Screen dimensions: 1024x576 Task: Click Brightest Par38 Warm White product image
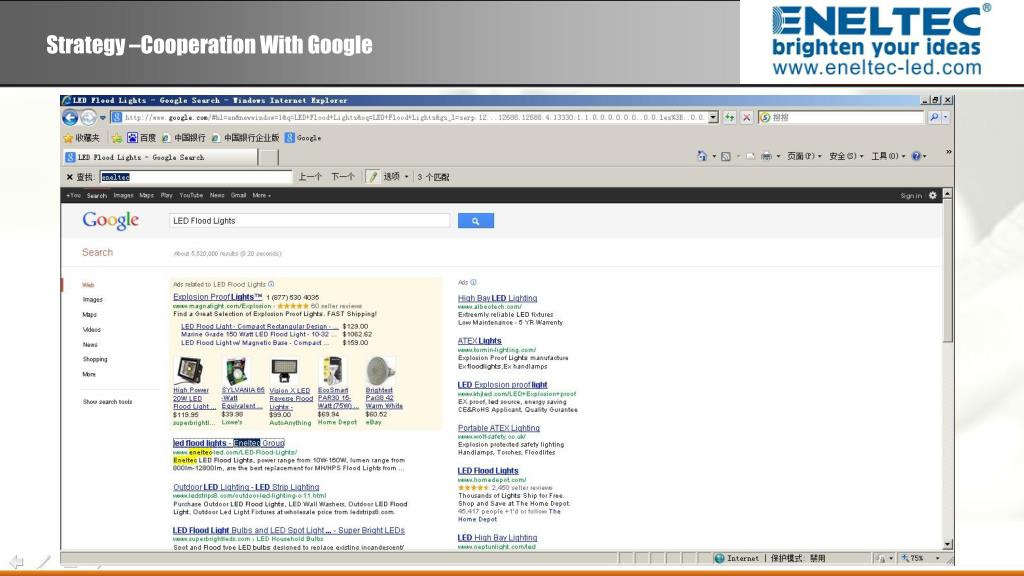[380, 370]
